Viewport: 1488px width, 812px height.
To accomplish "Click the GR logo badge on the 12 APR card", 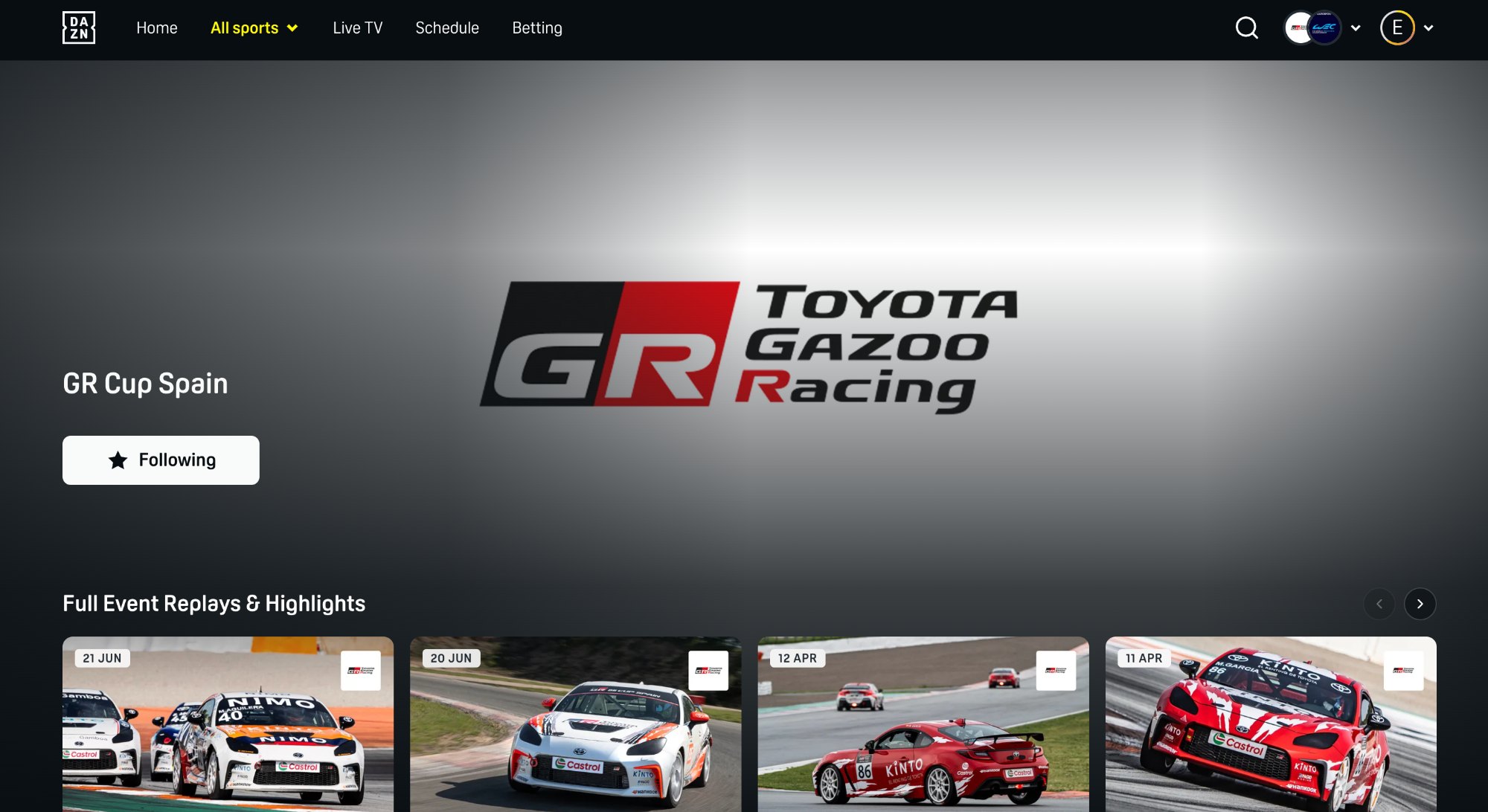I will pyautogui.click(x=1056, y=671).
